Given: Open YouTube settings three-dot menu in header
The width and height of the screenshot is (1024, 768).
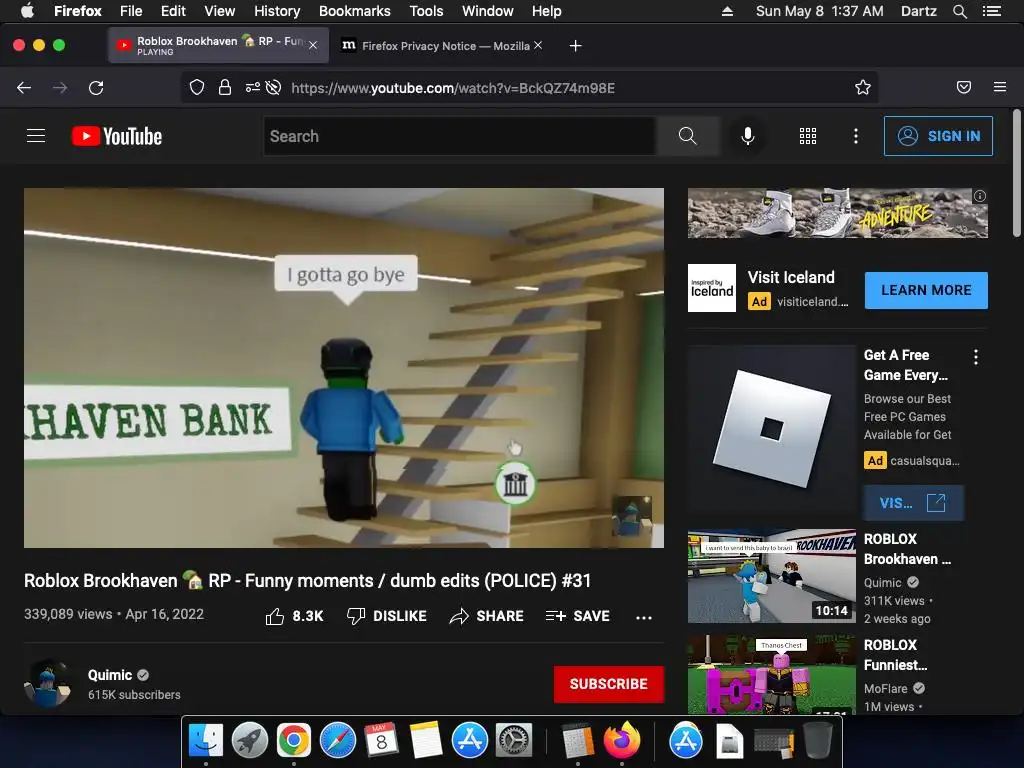Looking at the screenshot, I should [x=856, y=136].
